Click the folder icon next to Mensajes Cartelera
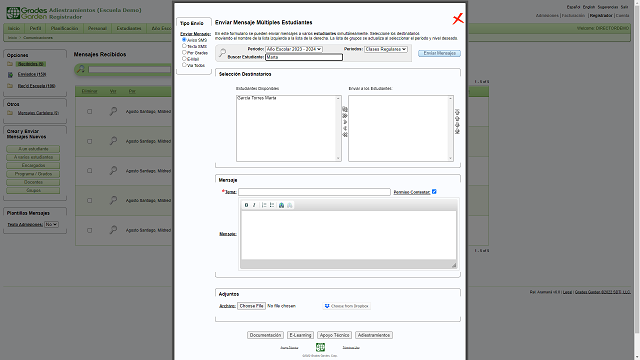Viewport: 640px width, 360px height. (10, 113)
